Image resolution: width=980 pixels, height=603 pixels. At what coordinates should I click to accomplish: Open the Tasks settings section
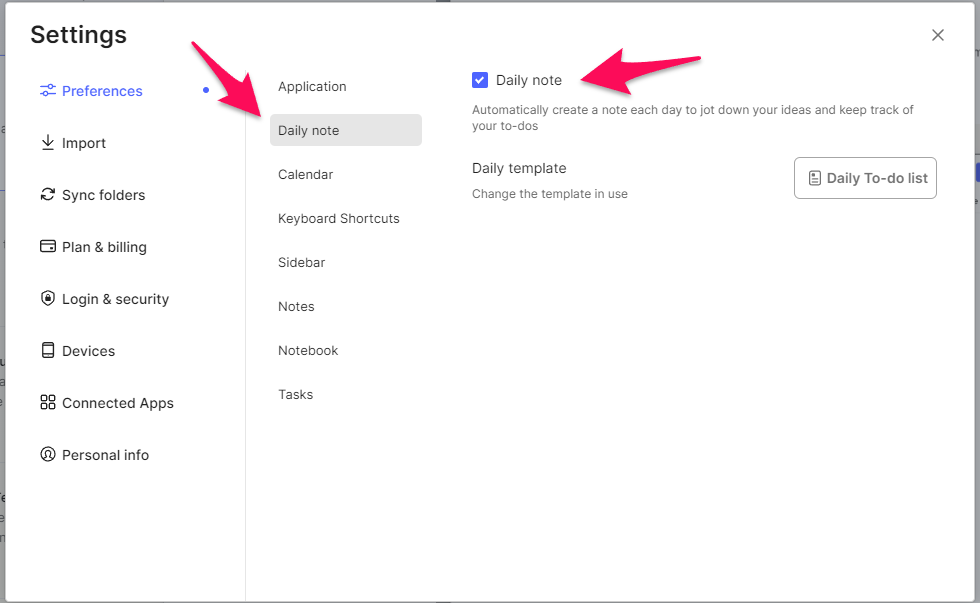(295, 394)
